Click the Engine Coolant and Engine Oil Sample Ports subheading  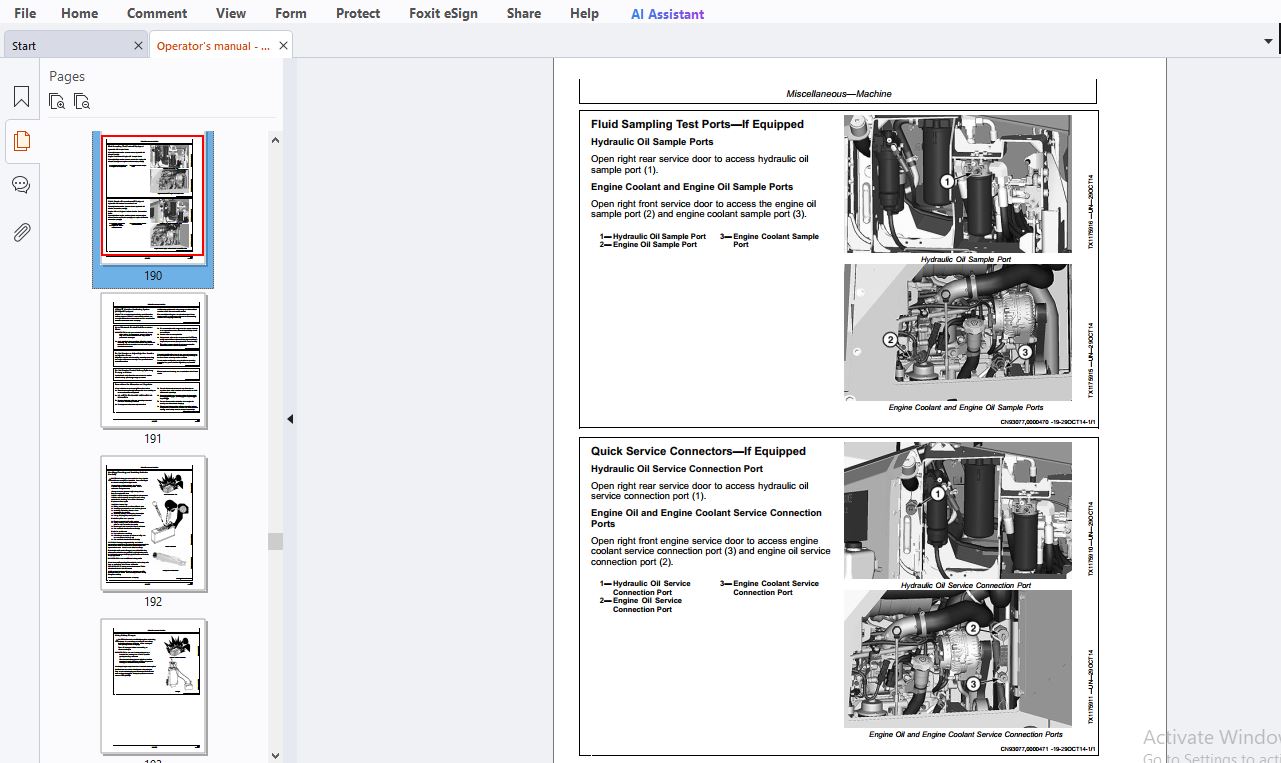(692, 187)
